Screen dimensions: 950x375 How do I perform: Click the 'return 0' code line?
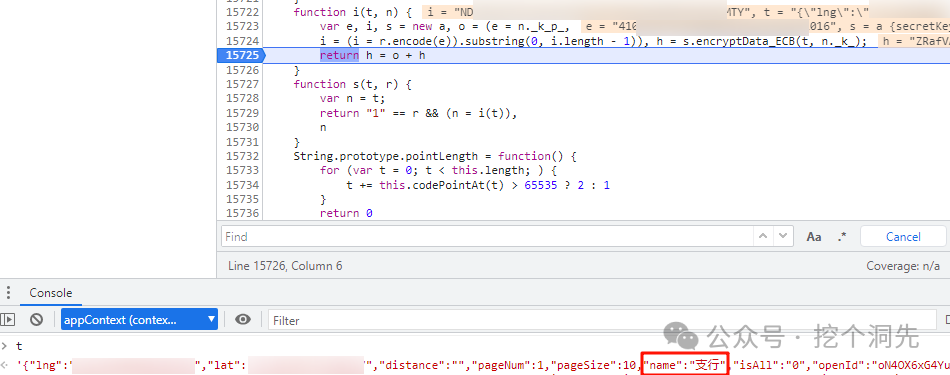346,213
